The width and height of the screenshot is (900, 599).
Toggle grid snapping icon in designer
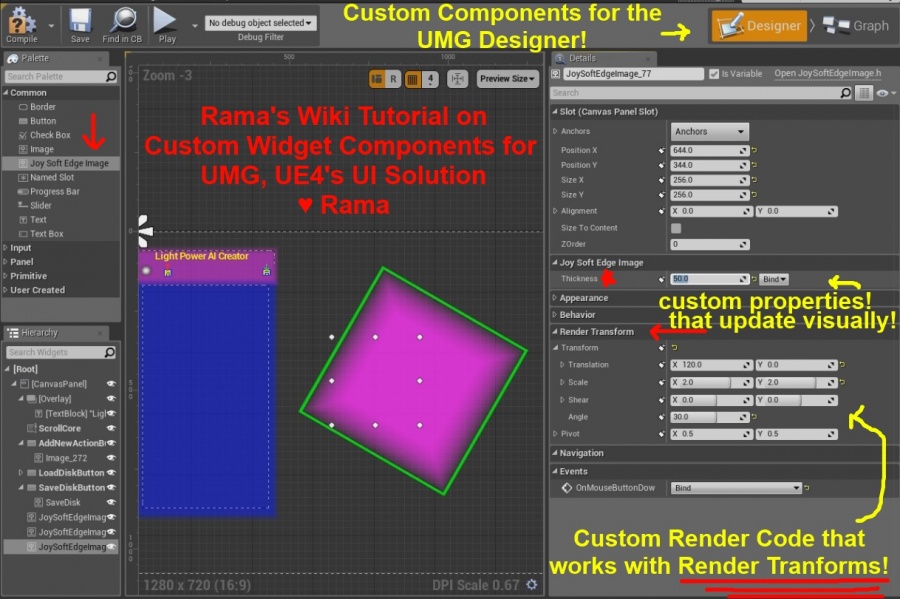click(413, 79)
